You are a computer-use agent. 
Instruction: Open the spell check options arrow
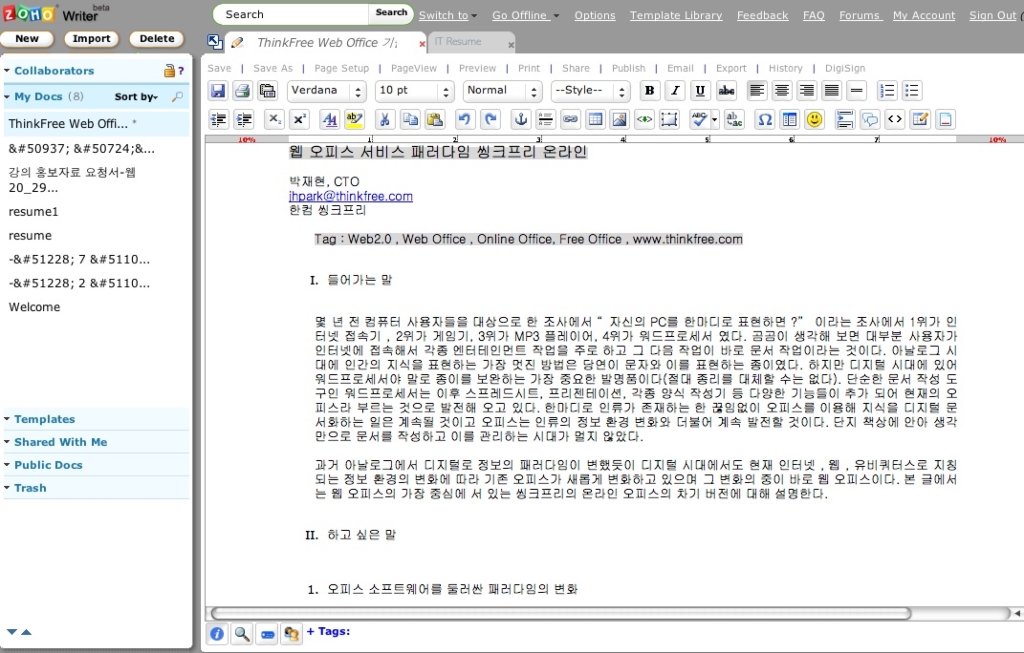pos(714,119)
